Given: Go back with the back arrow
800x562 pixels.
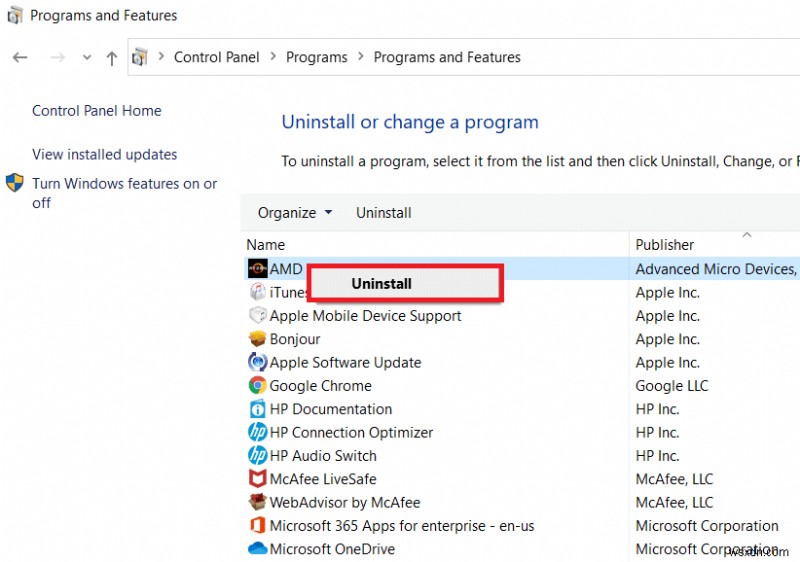Looking at the screenshot, I should pyautogui.click(x=20, y=58).
